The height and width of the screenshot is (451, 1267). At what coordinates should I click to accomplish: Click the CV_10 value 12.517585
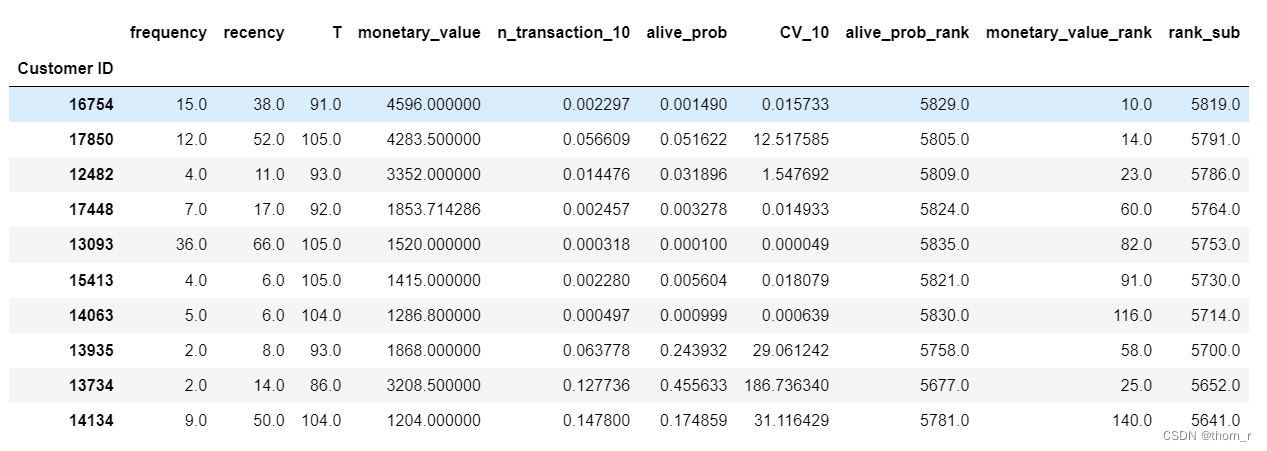click(x=791, y=139)
